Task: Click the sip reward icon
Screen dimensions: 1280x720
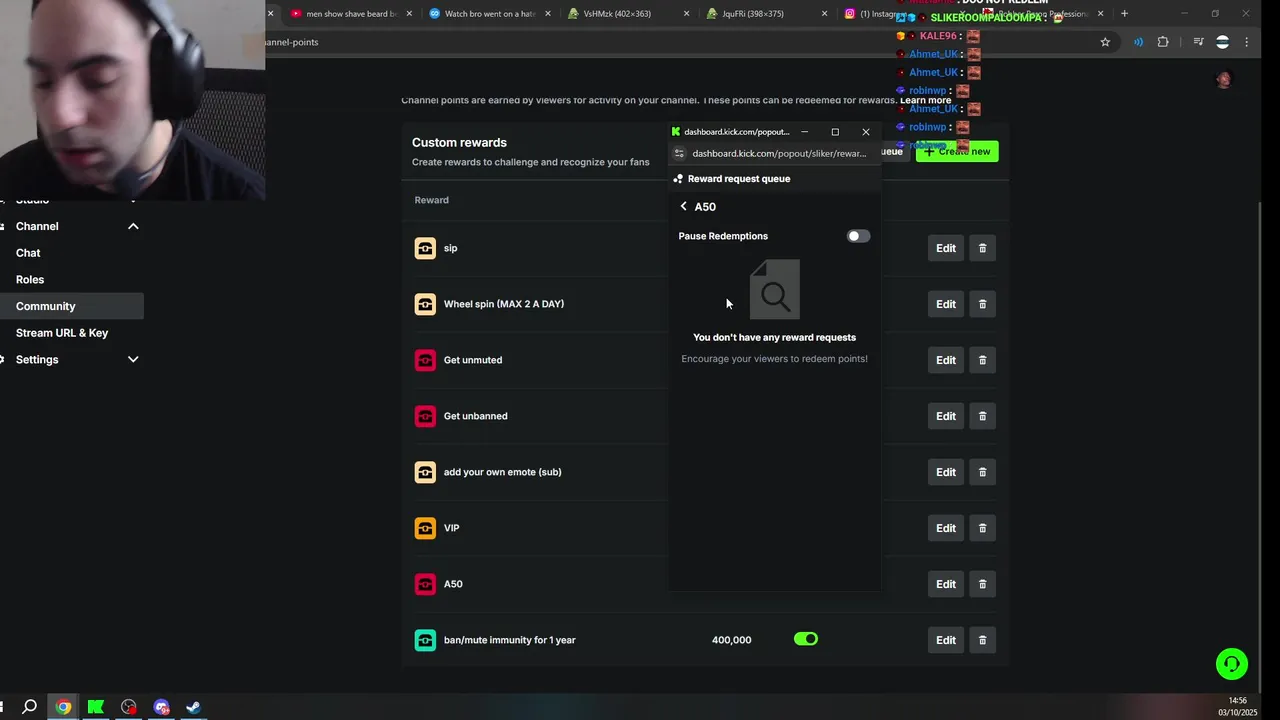Action: pyautogui.click(x=425, y=248)
